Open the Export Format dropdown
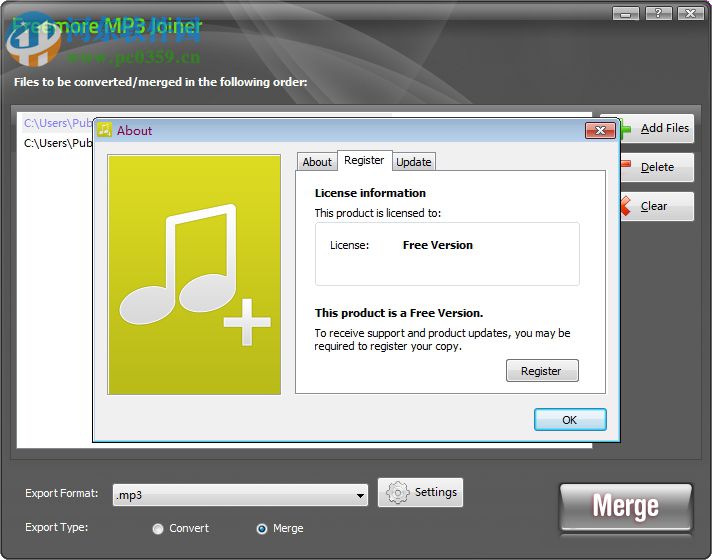Screen dimensions: 712x560 [x=240, y=495]
